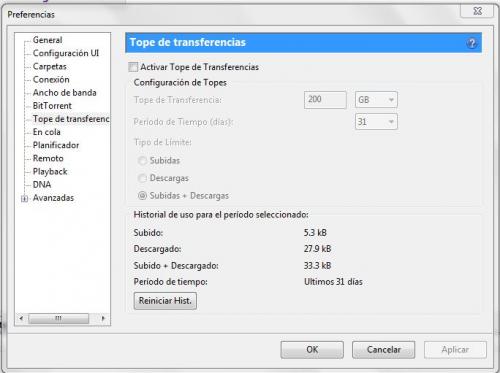Viewport: 500px width, 373px height.
Task: Click the sidebar horizontal scrollbar thumb
Action: click(x=58, y=318)
